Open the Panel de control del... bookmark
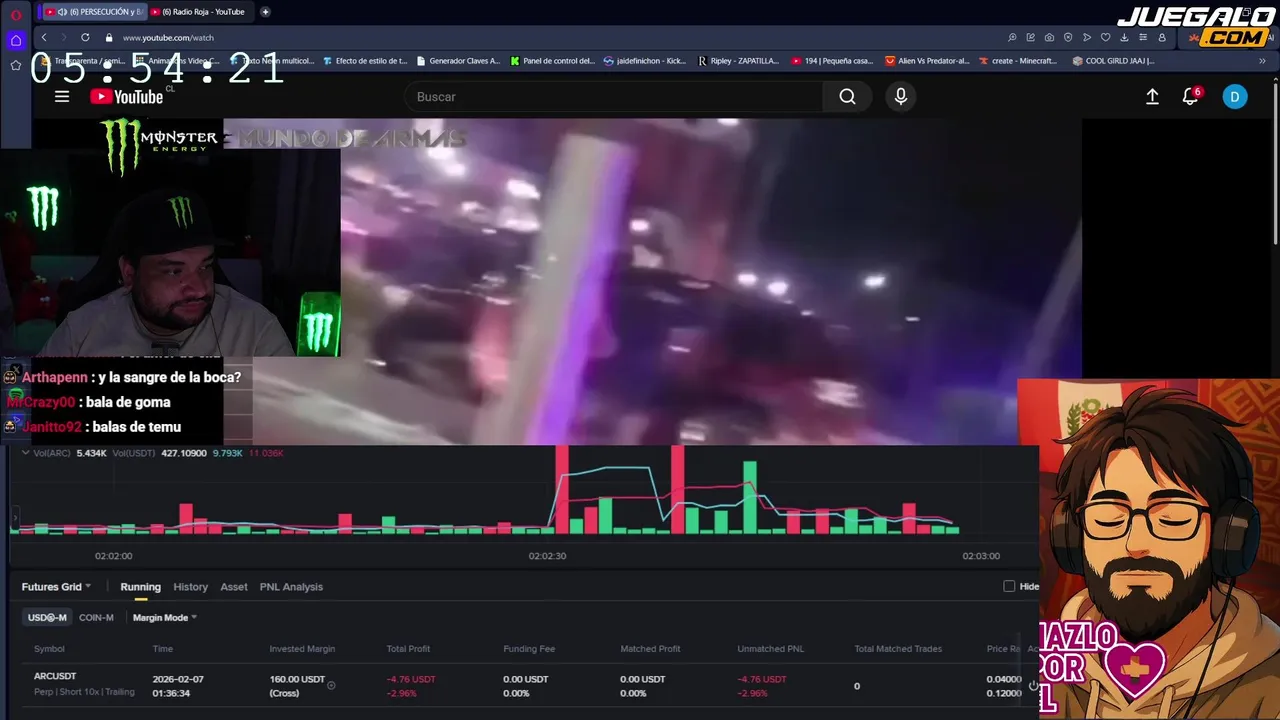The image size is (1280, 720). click(x=552, y=61)
